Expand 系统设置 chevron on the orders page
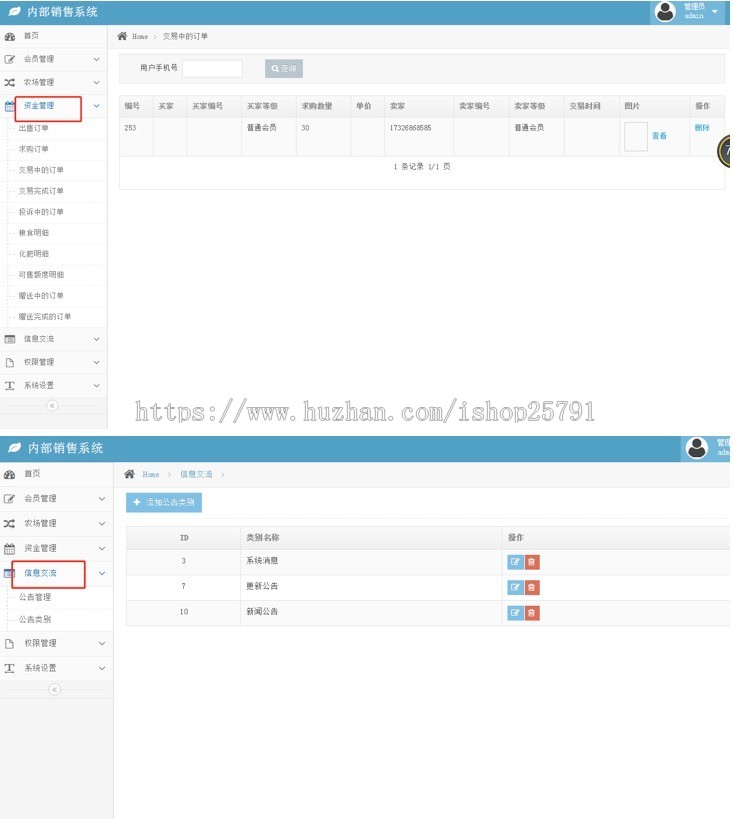The width and height of the screenshot is (733, 819). [x=97, y=385]
